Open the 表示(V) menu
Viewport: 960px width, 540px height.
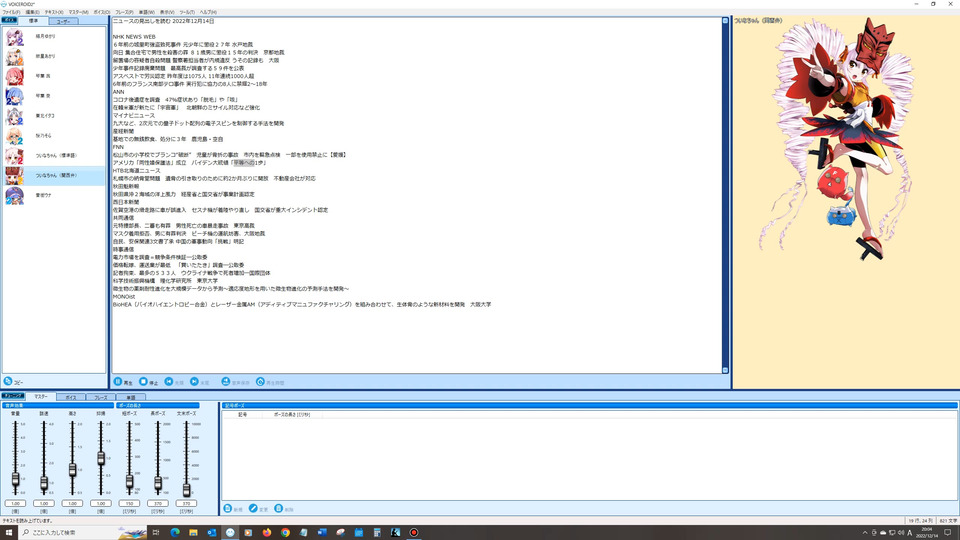[x=167, y=12]
